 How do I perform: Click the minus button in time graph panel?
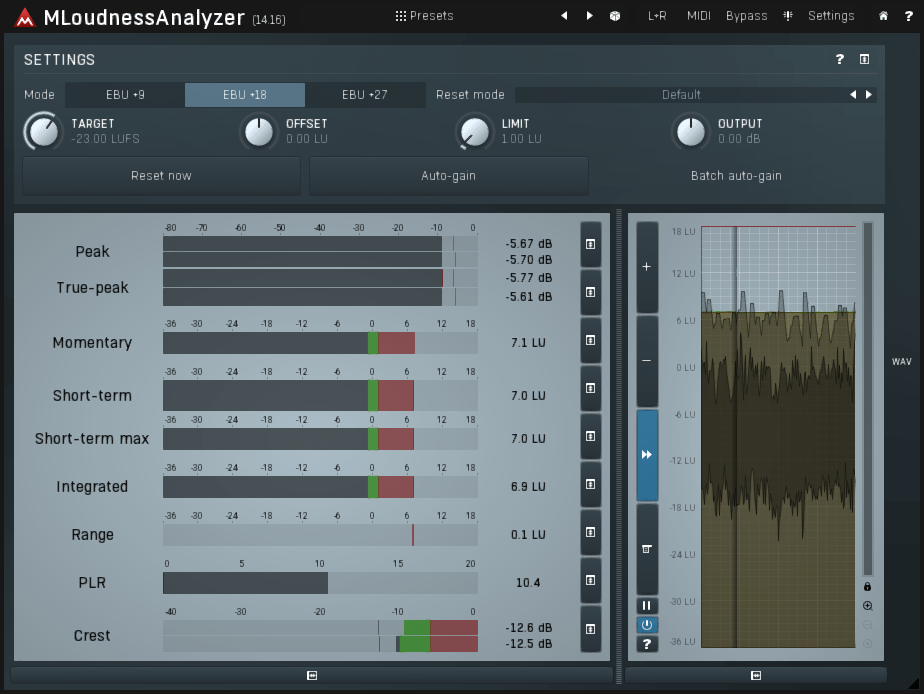pyautogui.click(x=647, y=360)
